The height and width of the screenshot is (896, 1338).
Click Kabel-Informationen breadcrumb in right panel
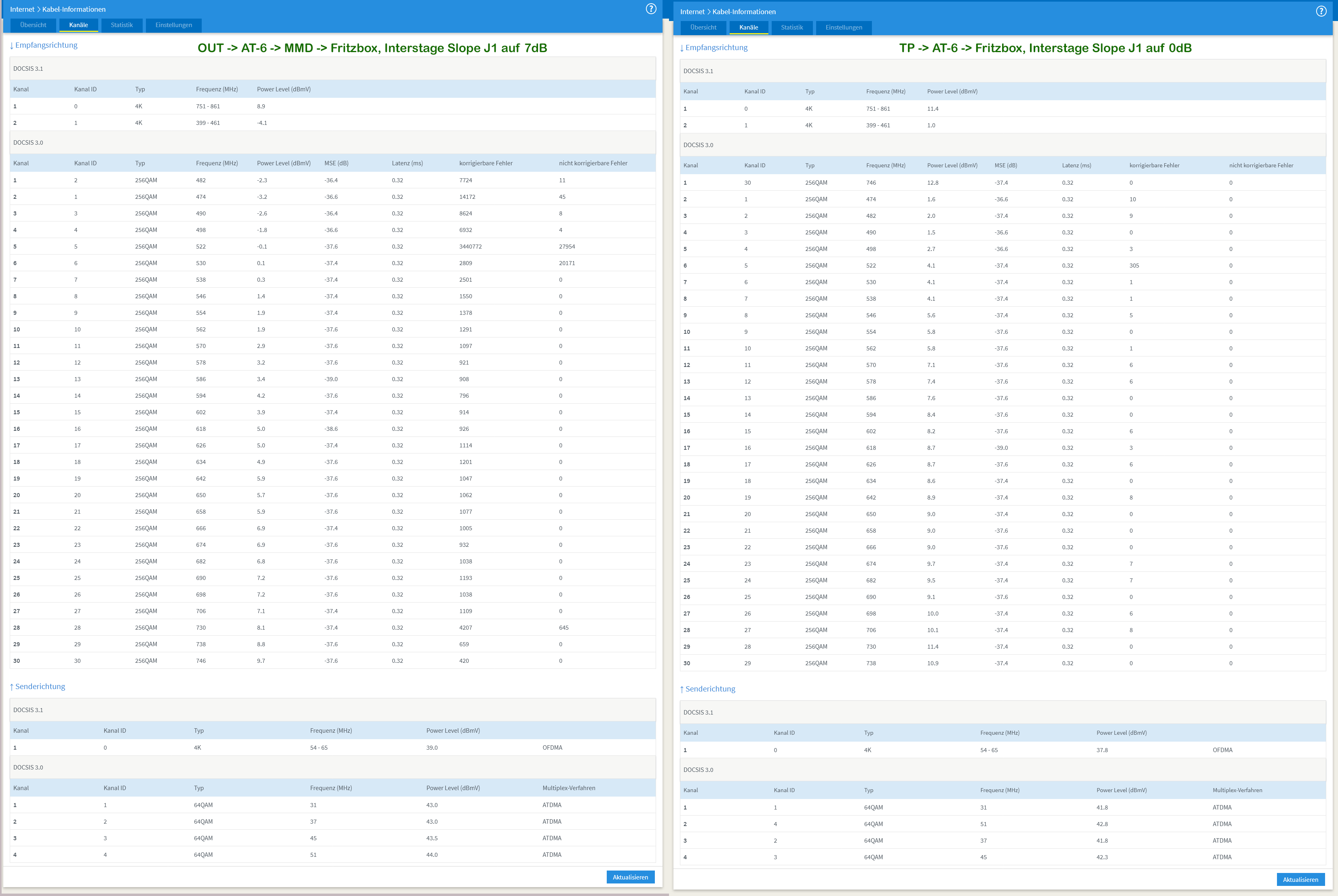(x=744, y=11)
